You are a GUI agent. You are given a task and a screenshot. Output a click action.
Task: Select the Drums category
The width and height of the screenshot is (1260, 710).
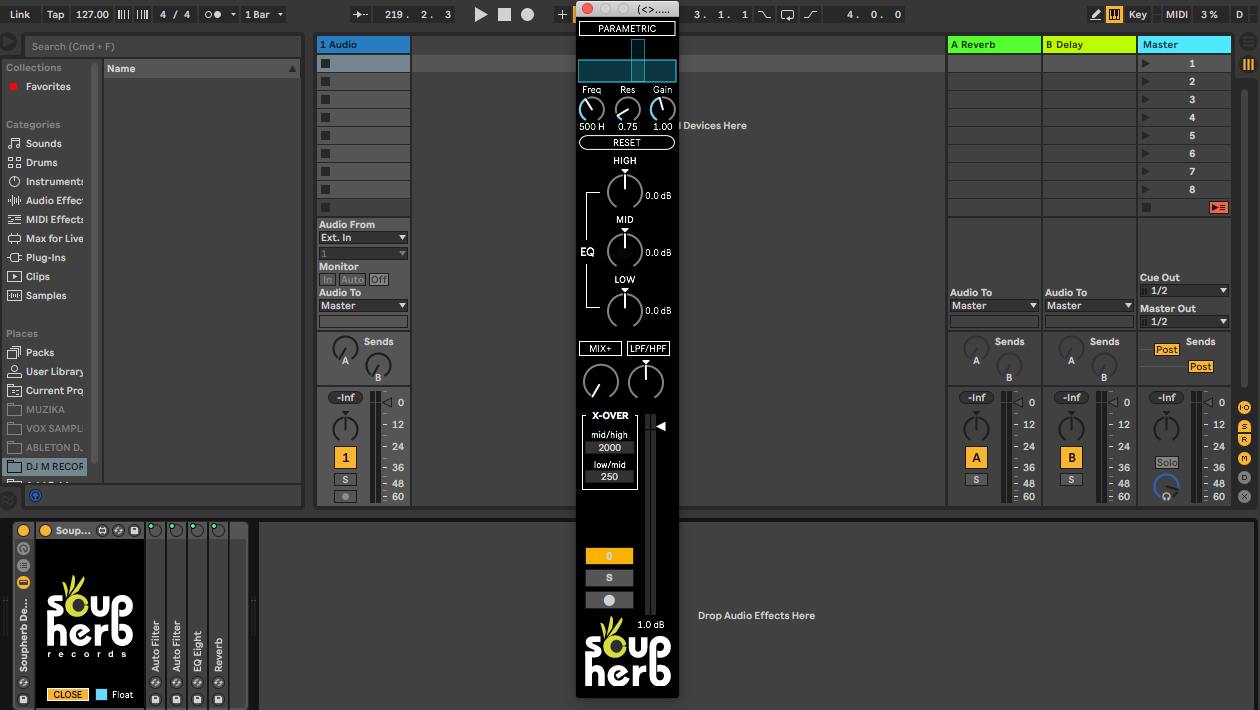(42, 162)
